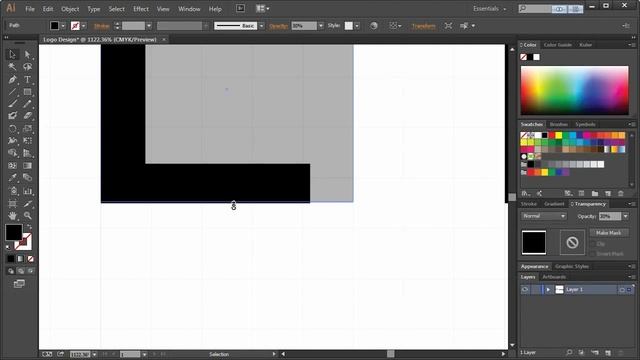Pick the Mesh tool
Screen dimensions: 640x360
pyautogui.click(x=12, y=166)
